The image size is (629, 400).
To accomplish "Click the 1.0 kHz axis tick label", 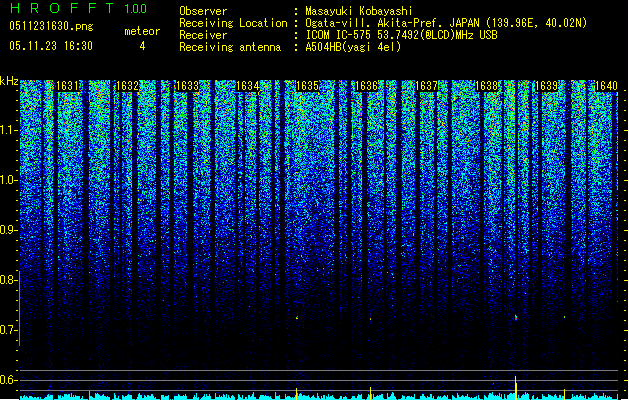I will [x=9, y=180].
